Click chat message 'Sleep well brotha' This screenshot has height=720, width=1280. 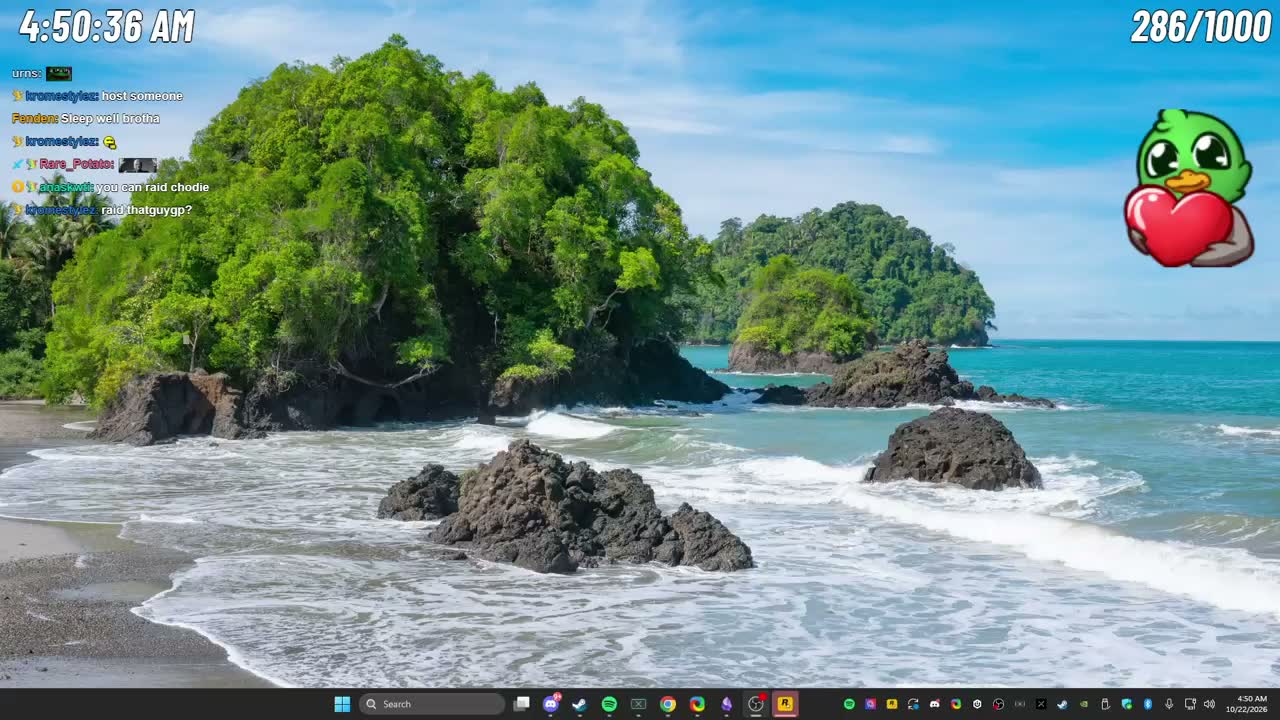pyautogui.click(x=110, y=118)
